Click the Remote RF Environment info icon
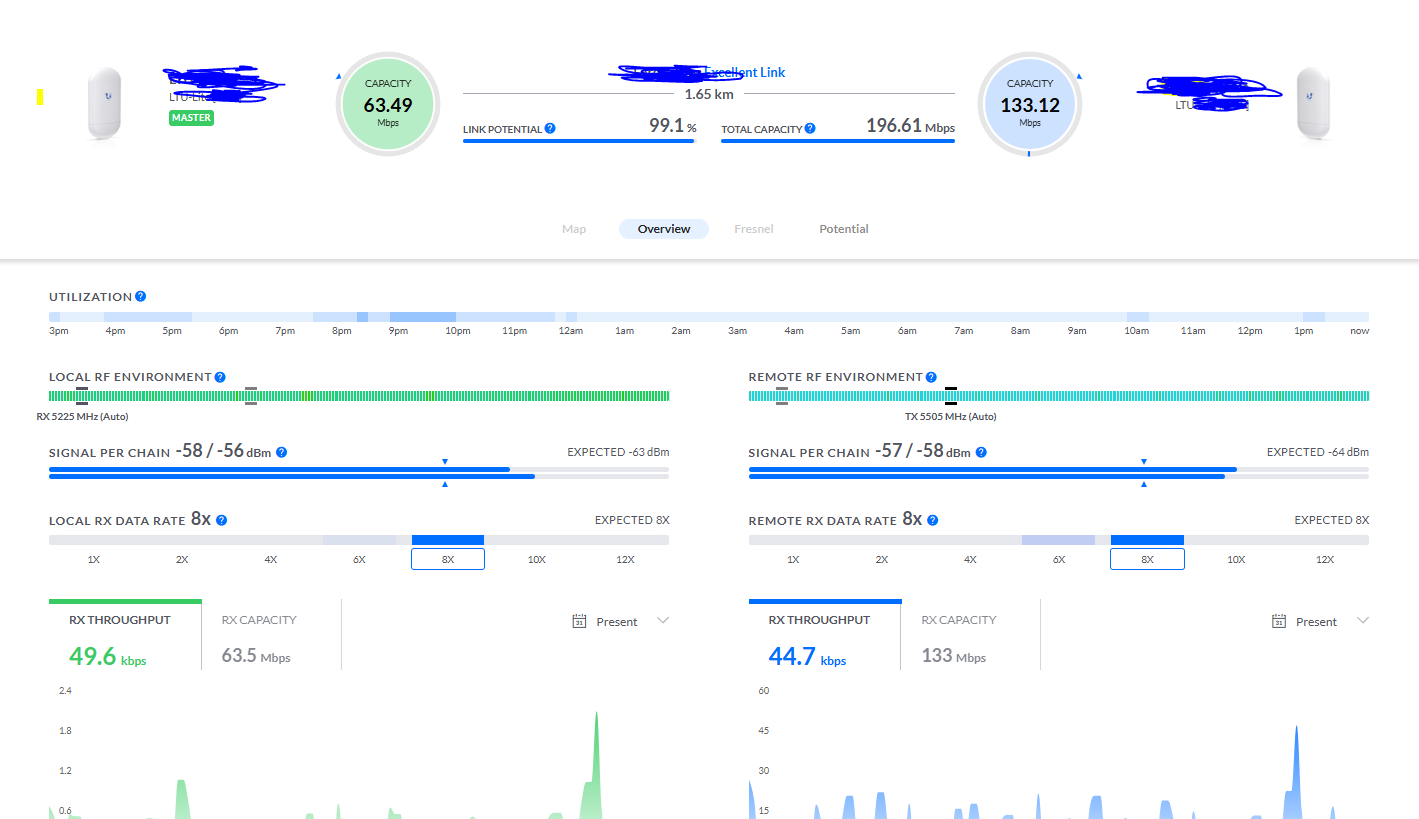 [x=931, y=377]
